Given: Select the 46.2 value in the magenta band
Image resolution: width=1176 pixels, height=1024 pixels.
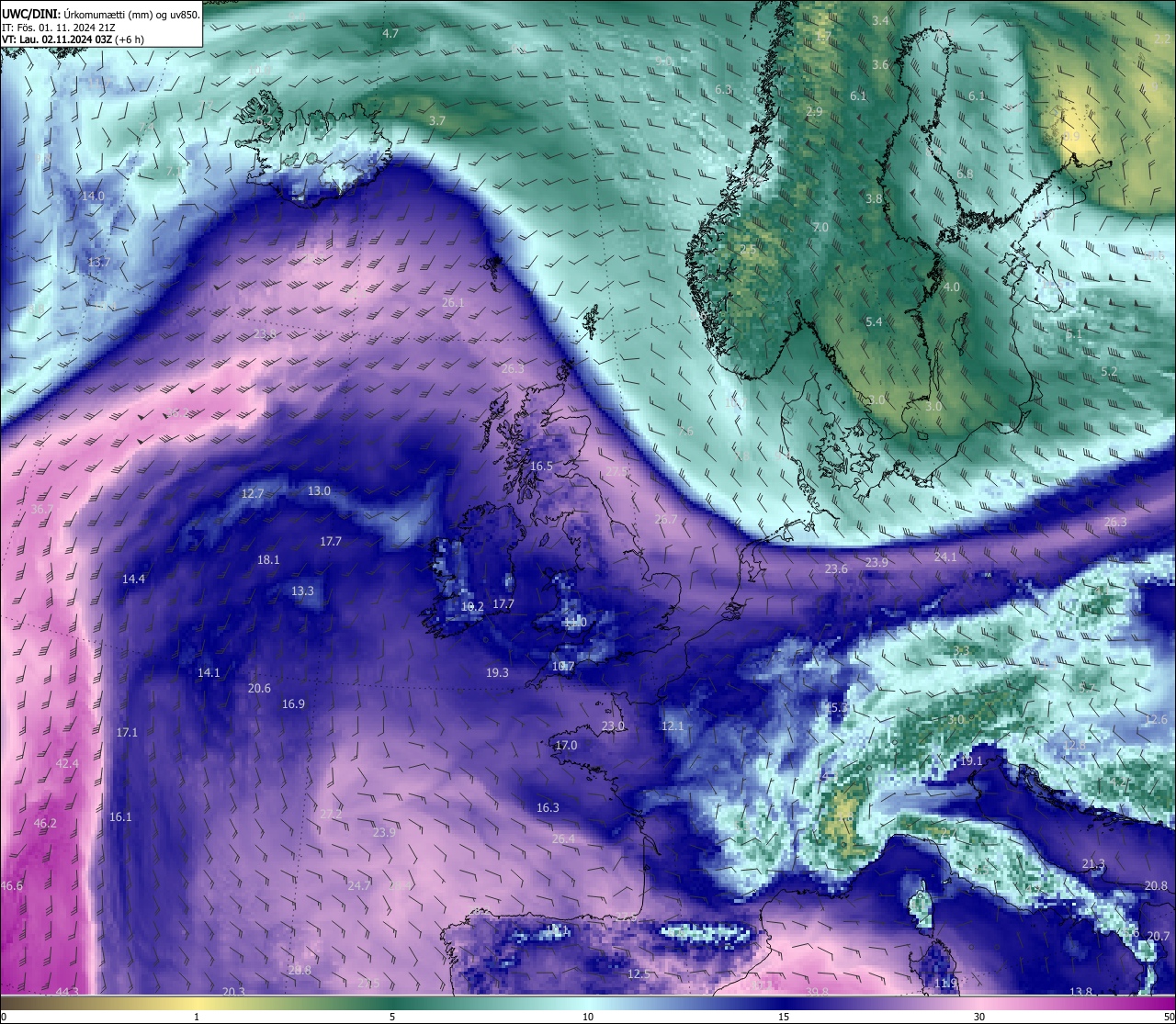Looking at the screenshot, I should [45, 824].
